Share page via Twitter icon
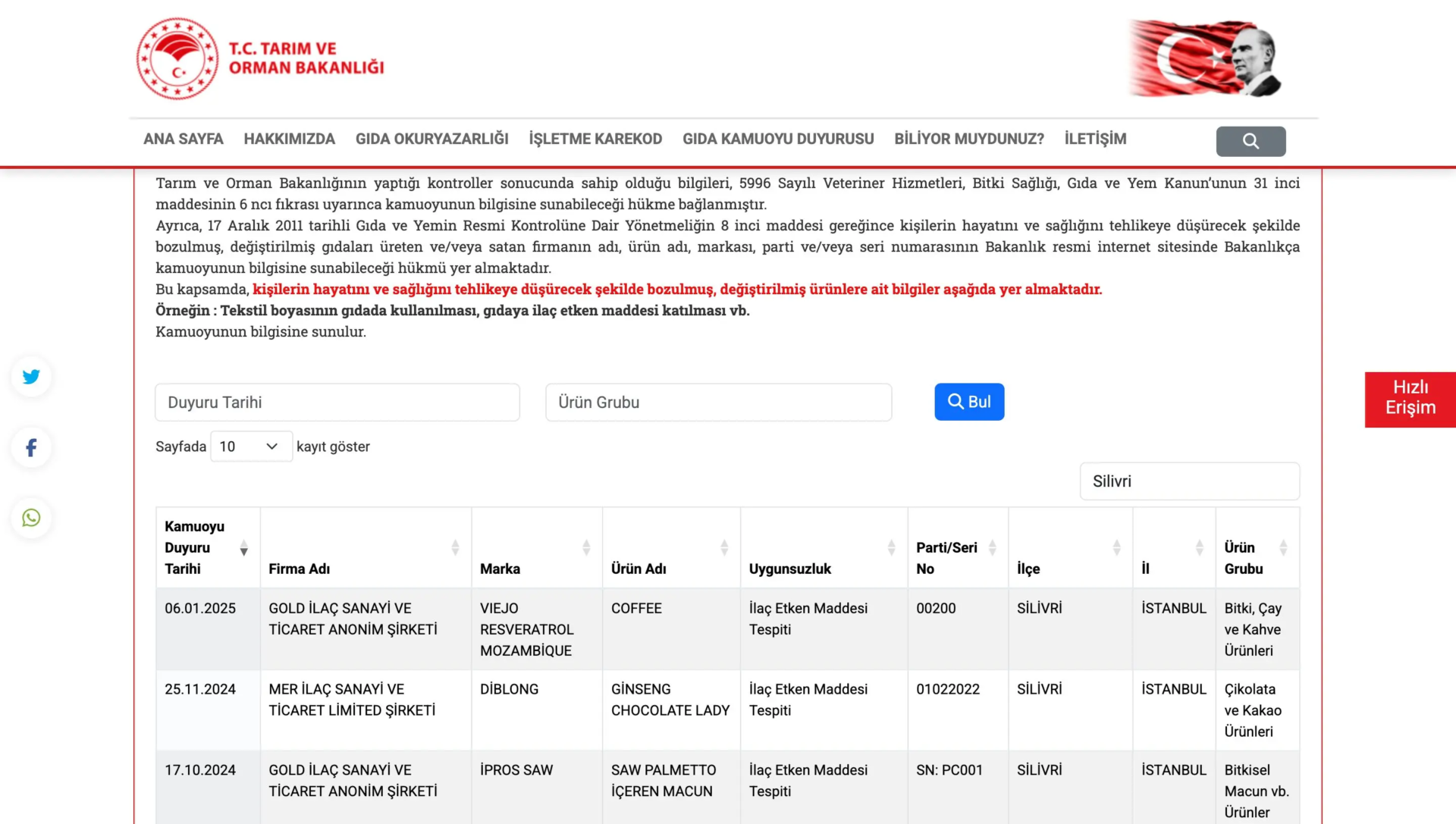This screenshot has width=1456, height=824. 31,377
